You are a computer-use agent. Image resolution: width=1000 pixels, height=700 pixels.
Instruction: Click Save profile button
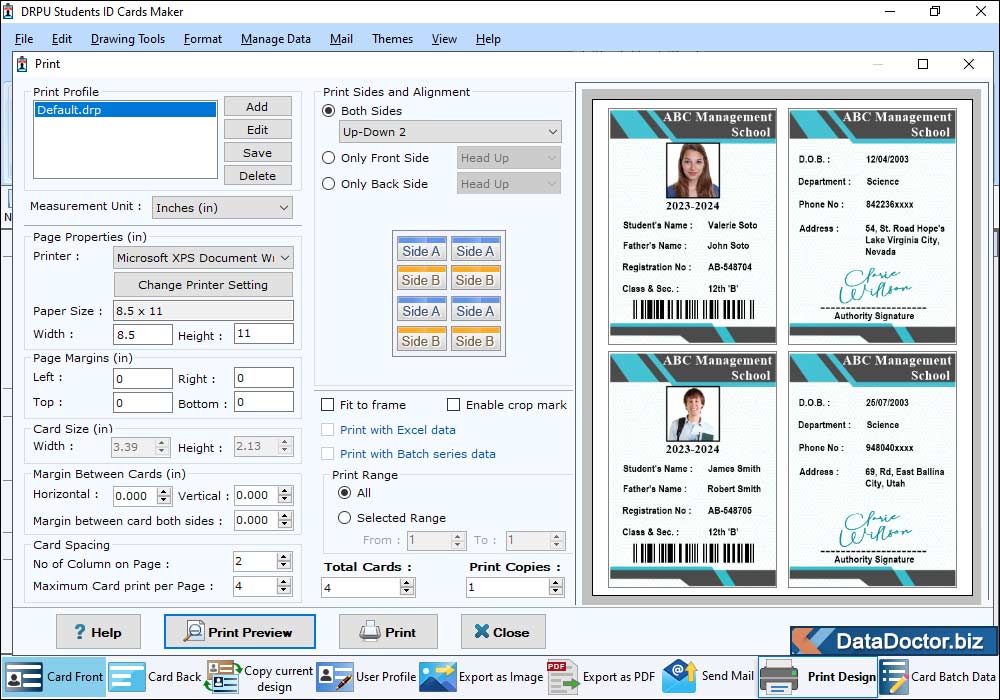coord(258,152)
